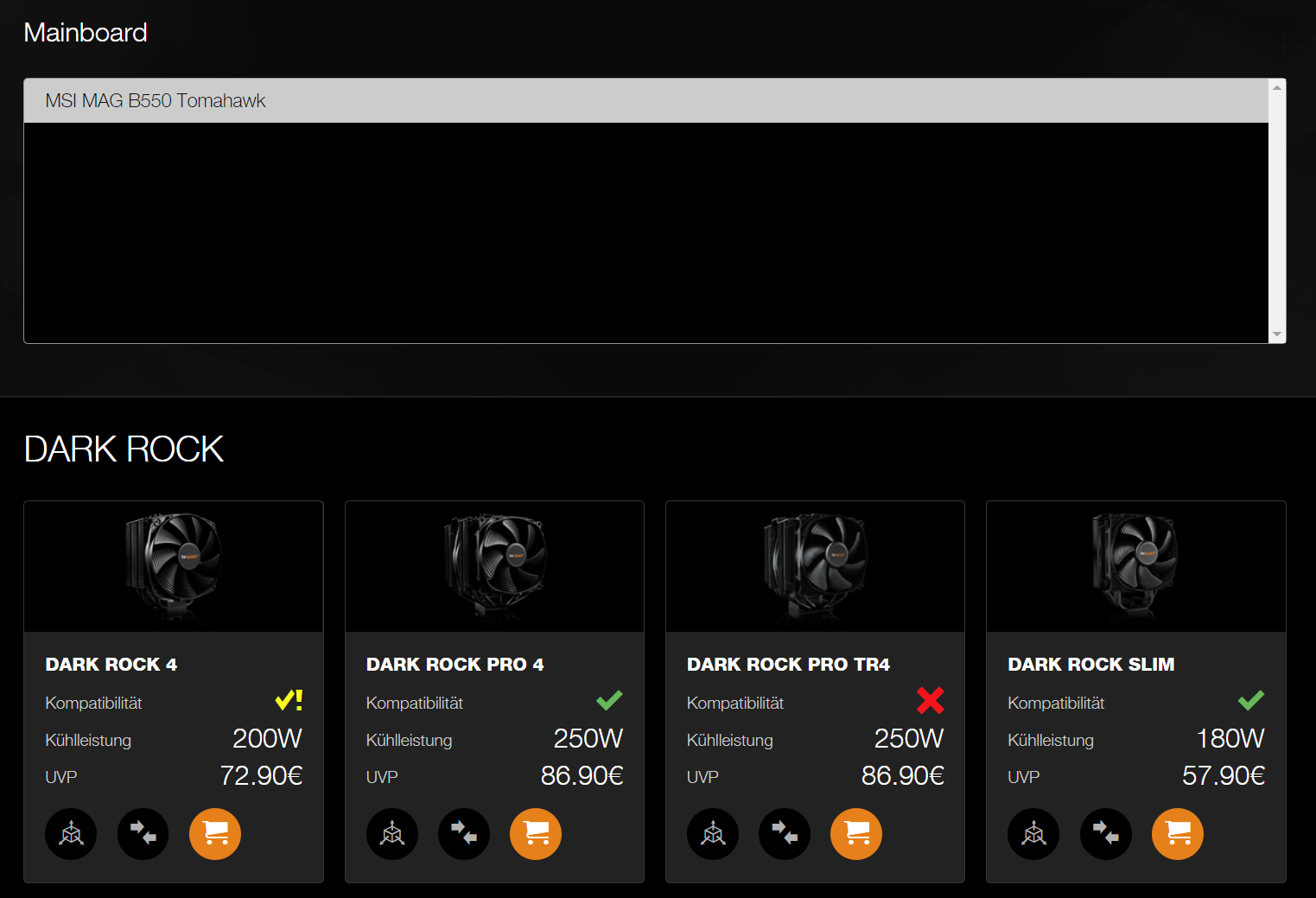Compare the Dark Rock 4 cooler
Image resolution: width=1316 pixels, height=898 pixels.
pos(143,834)
